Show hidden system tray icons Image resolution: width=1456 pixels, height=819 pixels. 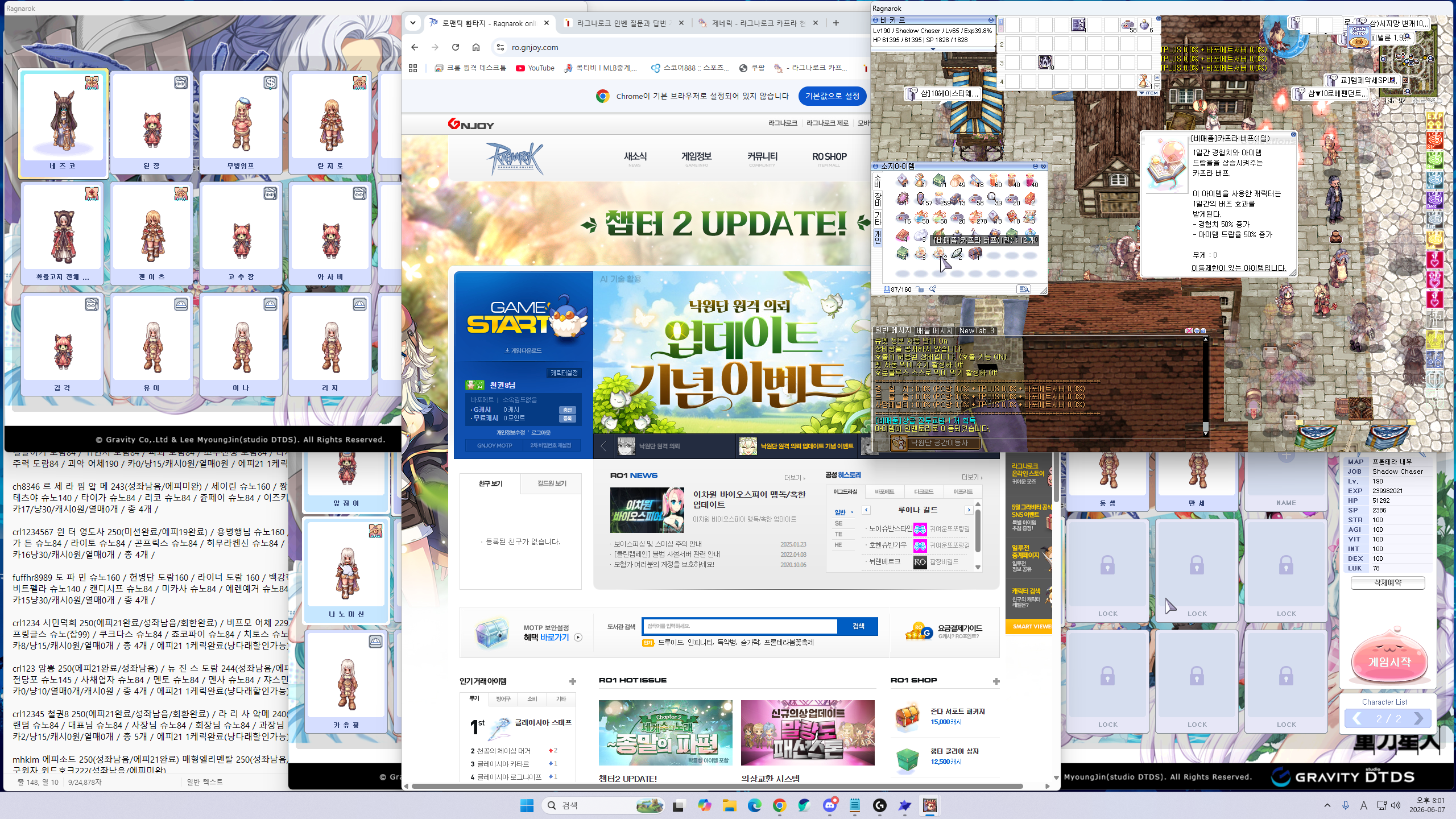coord(1327,805)
